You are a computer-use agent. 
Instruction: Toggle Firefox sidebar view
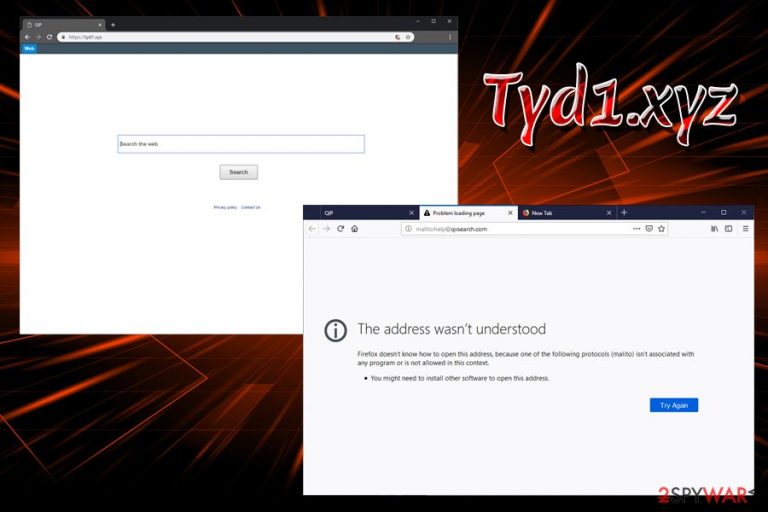728,228
